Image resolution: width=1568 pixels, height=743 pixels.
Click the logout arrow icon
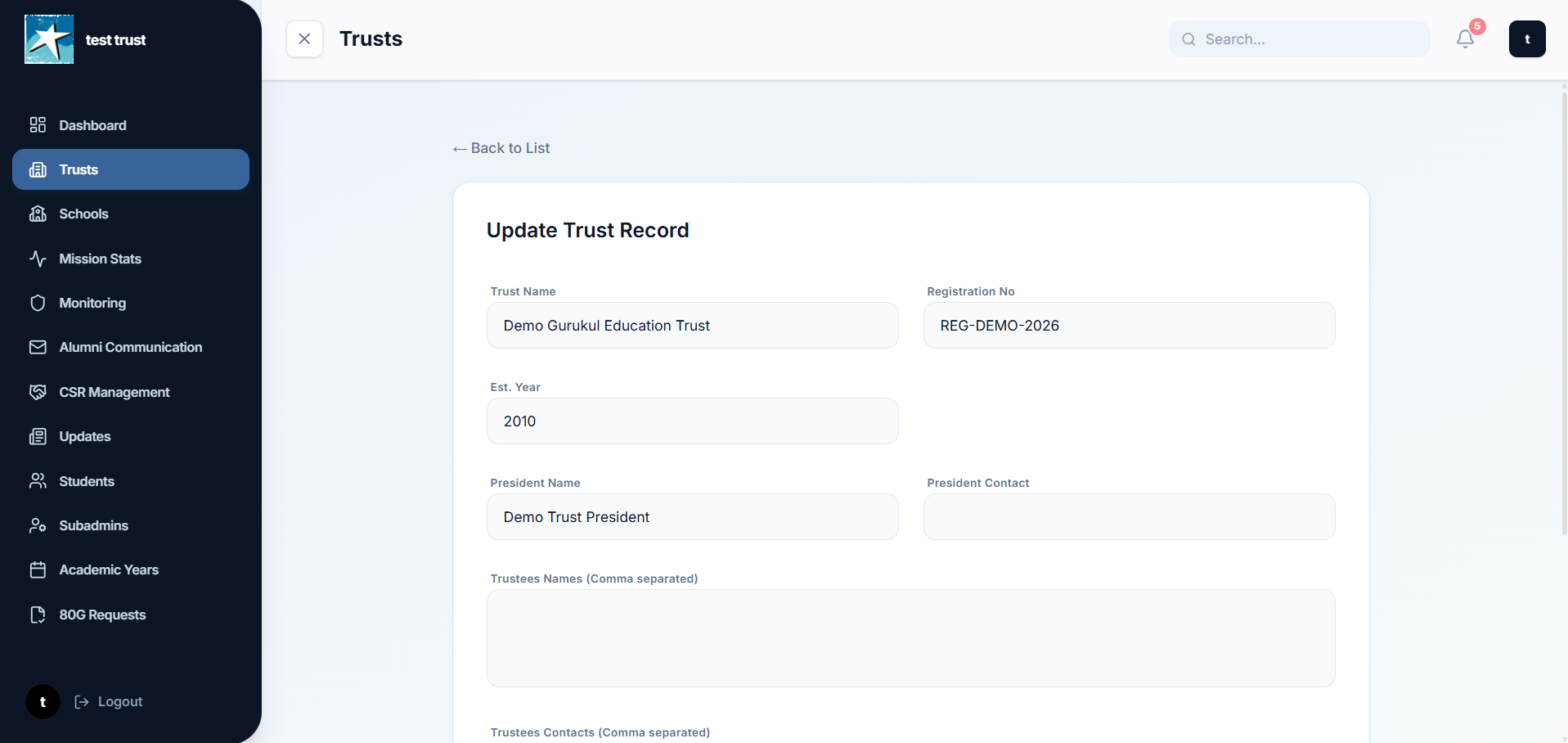point(82,701)
